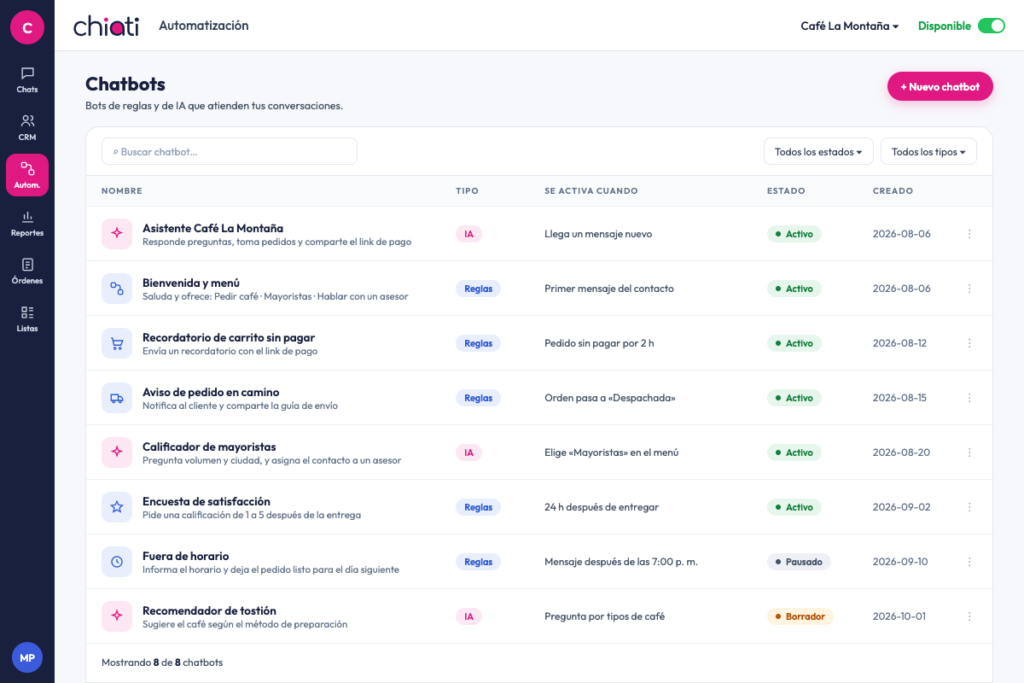
Task: Click the pink C workspace avatar
Action: [x=27, y=27]
